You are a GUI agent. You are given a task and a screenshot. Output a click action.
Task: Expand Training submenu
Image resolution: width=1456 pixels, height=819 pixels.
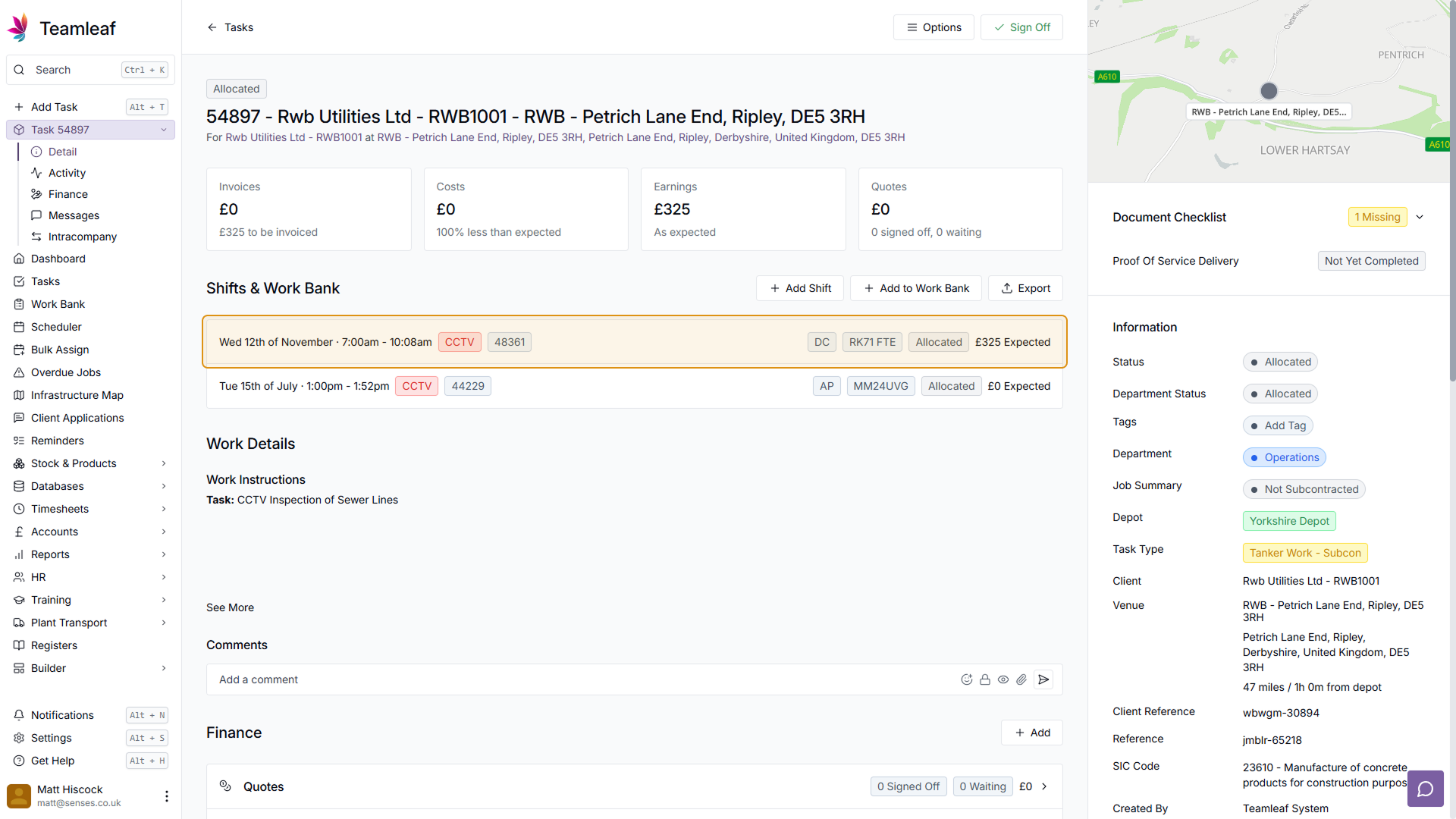pyautogui.click(x=164, y=600)
